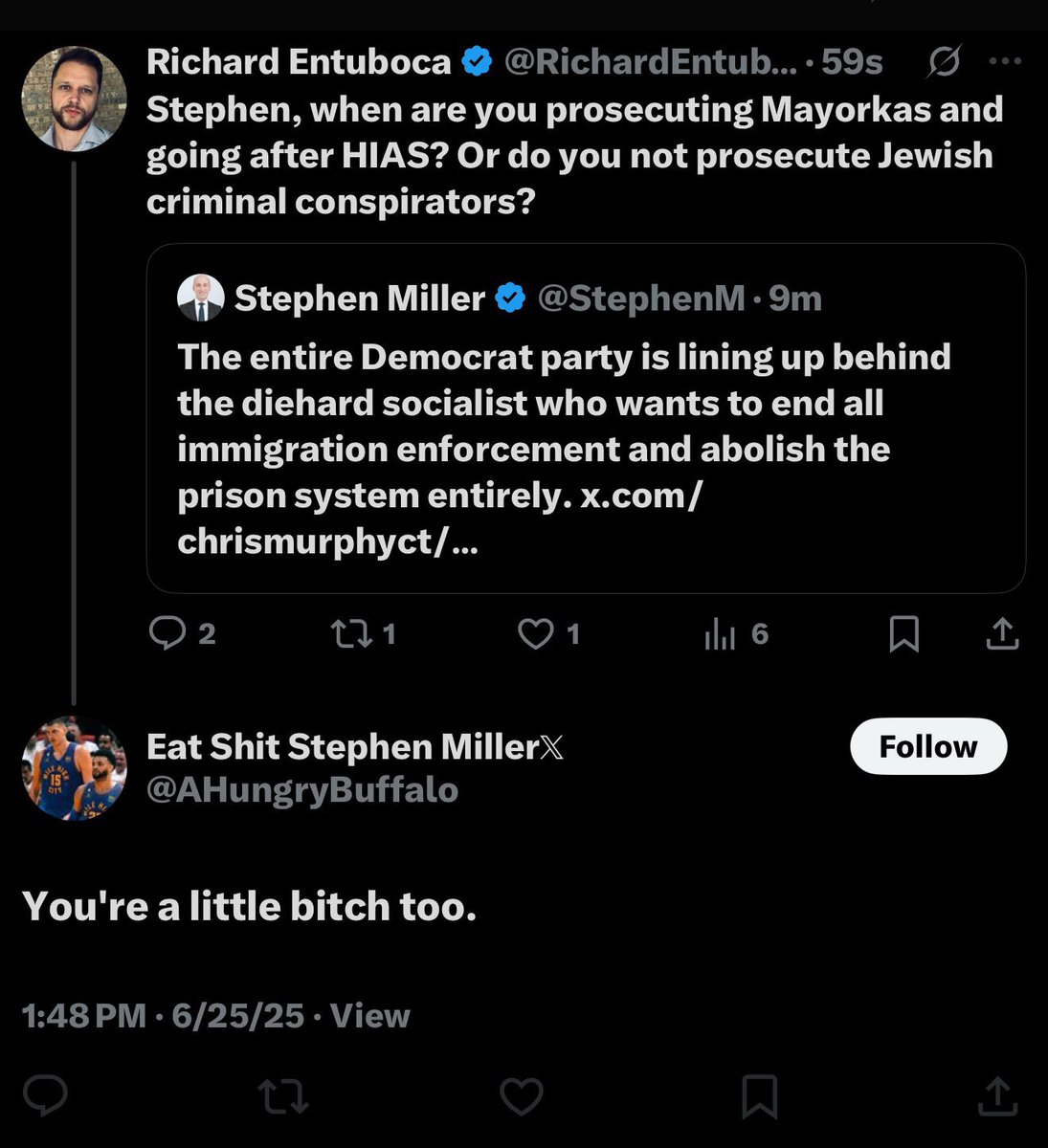Repost the AHungryBuffalo post
Screen dimensions: 1048x1148
click(x=284, y=1096)
